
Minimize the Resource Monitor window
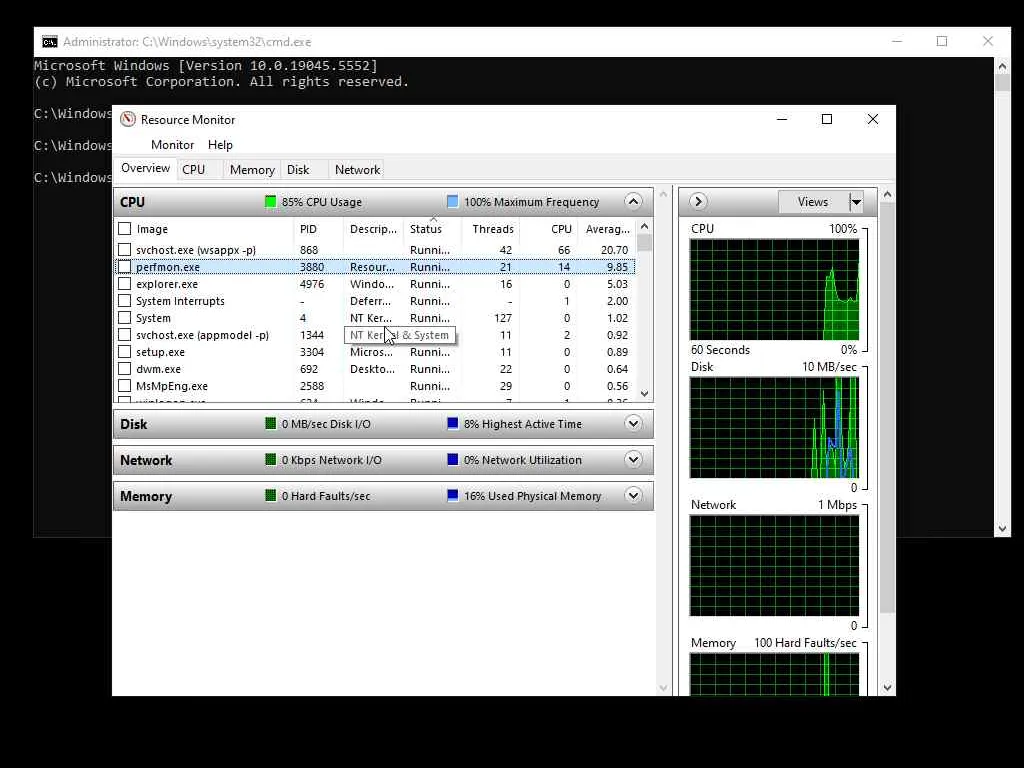[x=782, y=119]
